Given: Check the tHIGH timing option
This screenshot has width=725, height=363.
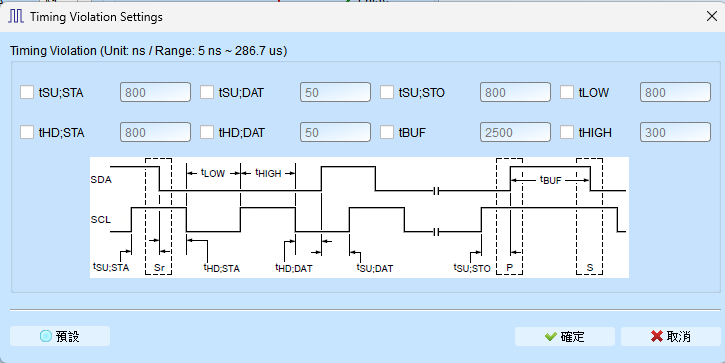Looking at the screenshot, I should (x=567, y=132).
